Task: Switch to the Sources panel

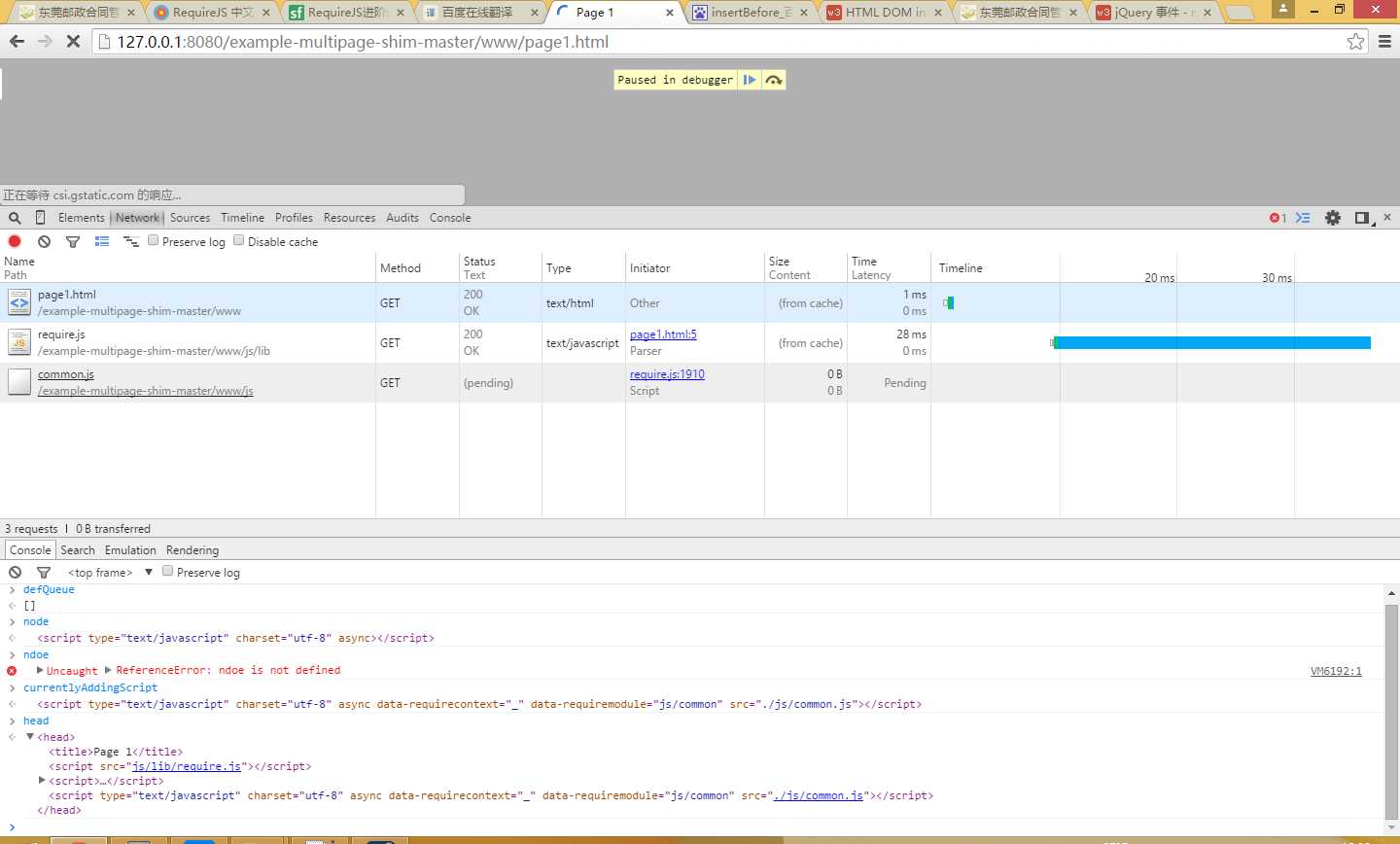Action: tap(190, 218)
